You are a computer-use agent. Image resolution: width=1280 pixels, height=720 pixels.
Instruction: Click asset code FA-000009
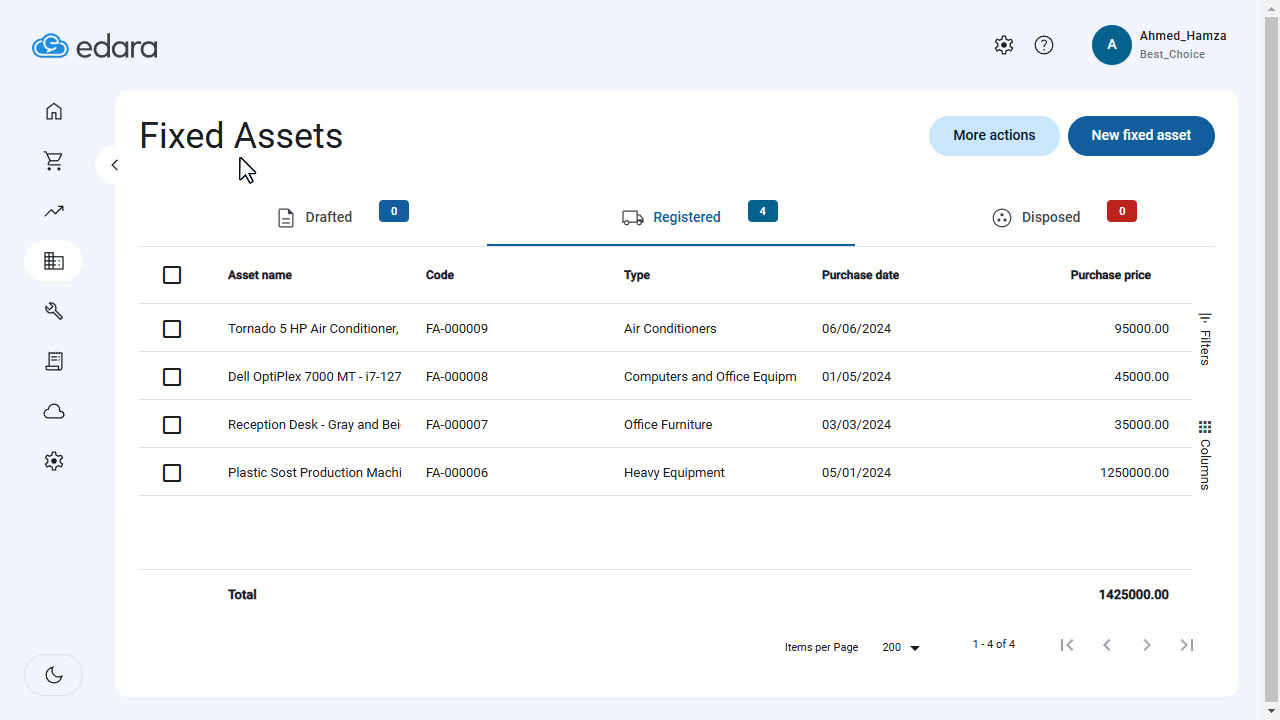coord(457,329)
